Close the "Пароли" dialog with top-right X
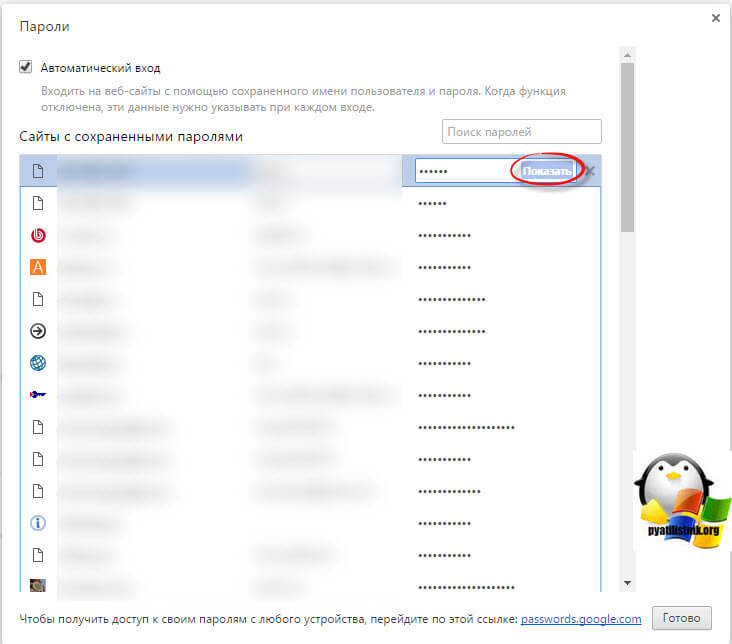 pos(715,18)
